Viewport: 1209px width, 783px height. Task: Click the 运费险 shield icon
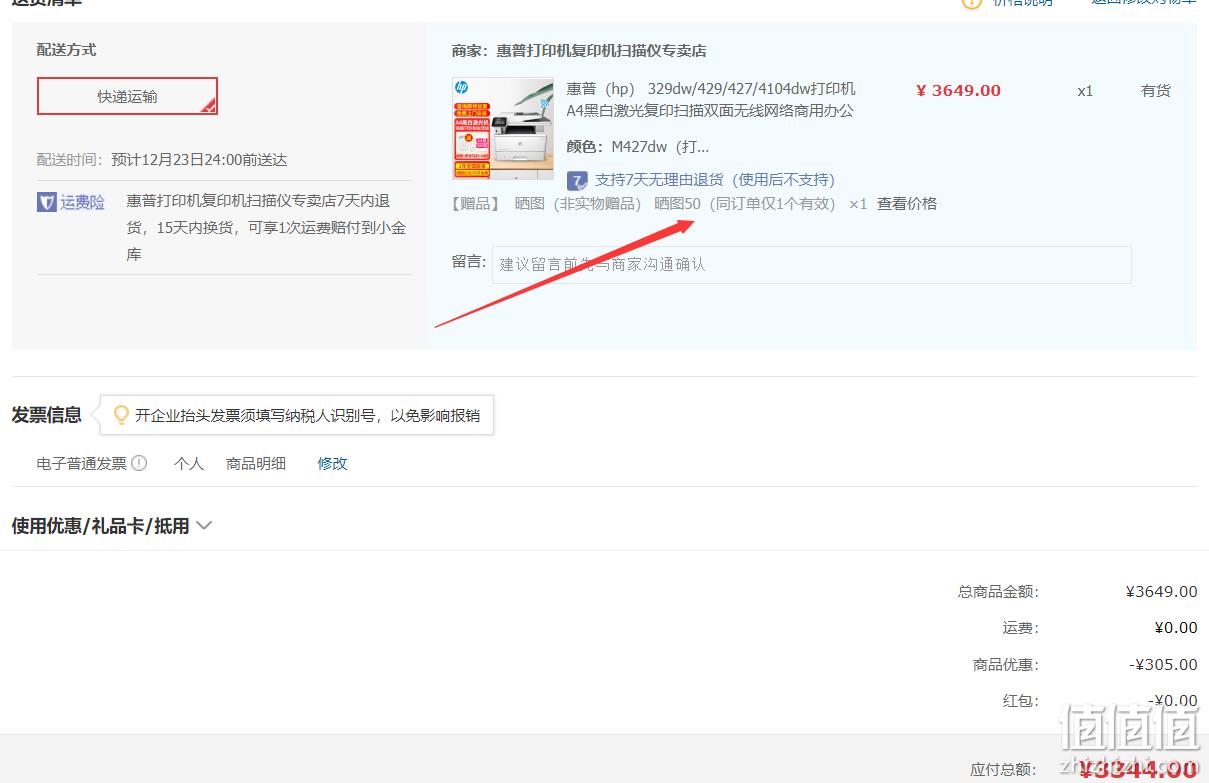click(x=46, y=202)
